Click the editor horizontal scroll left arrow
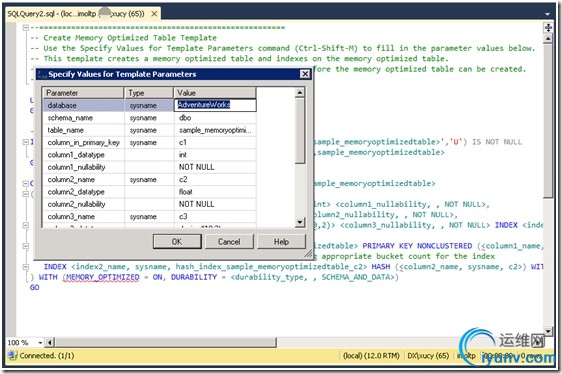The height and width of the screenshot is (374, 562). [x=50, y=342]
